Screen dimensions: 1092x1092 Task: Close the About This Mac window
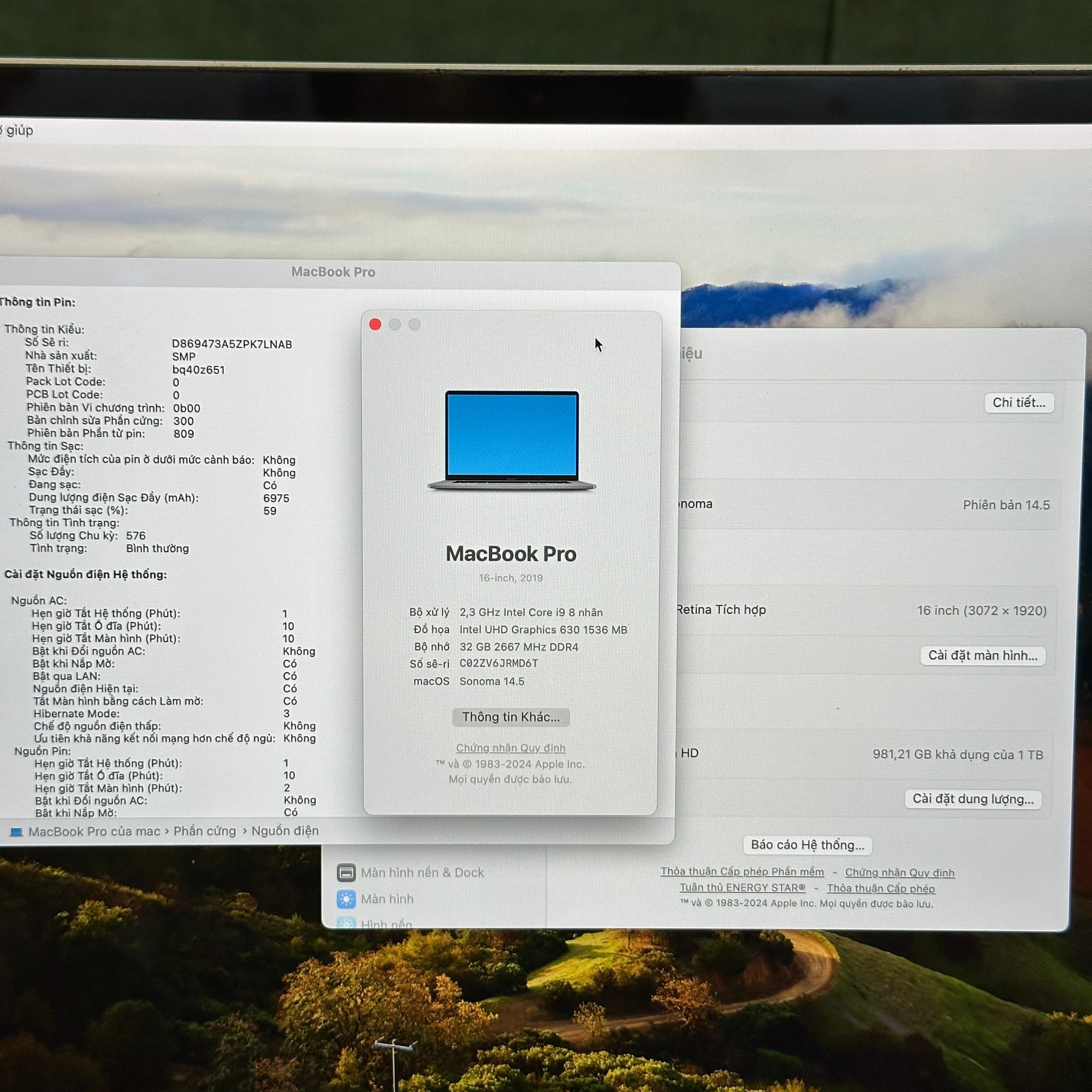click(x=375, y=324)
